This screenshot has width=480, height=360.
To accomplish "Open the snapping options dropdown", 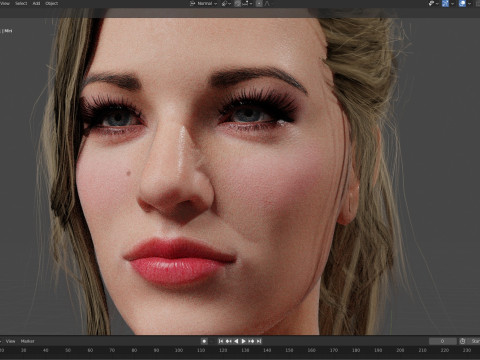I will [247, 3].
